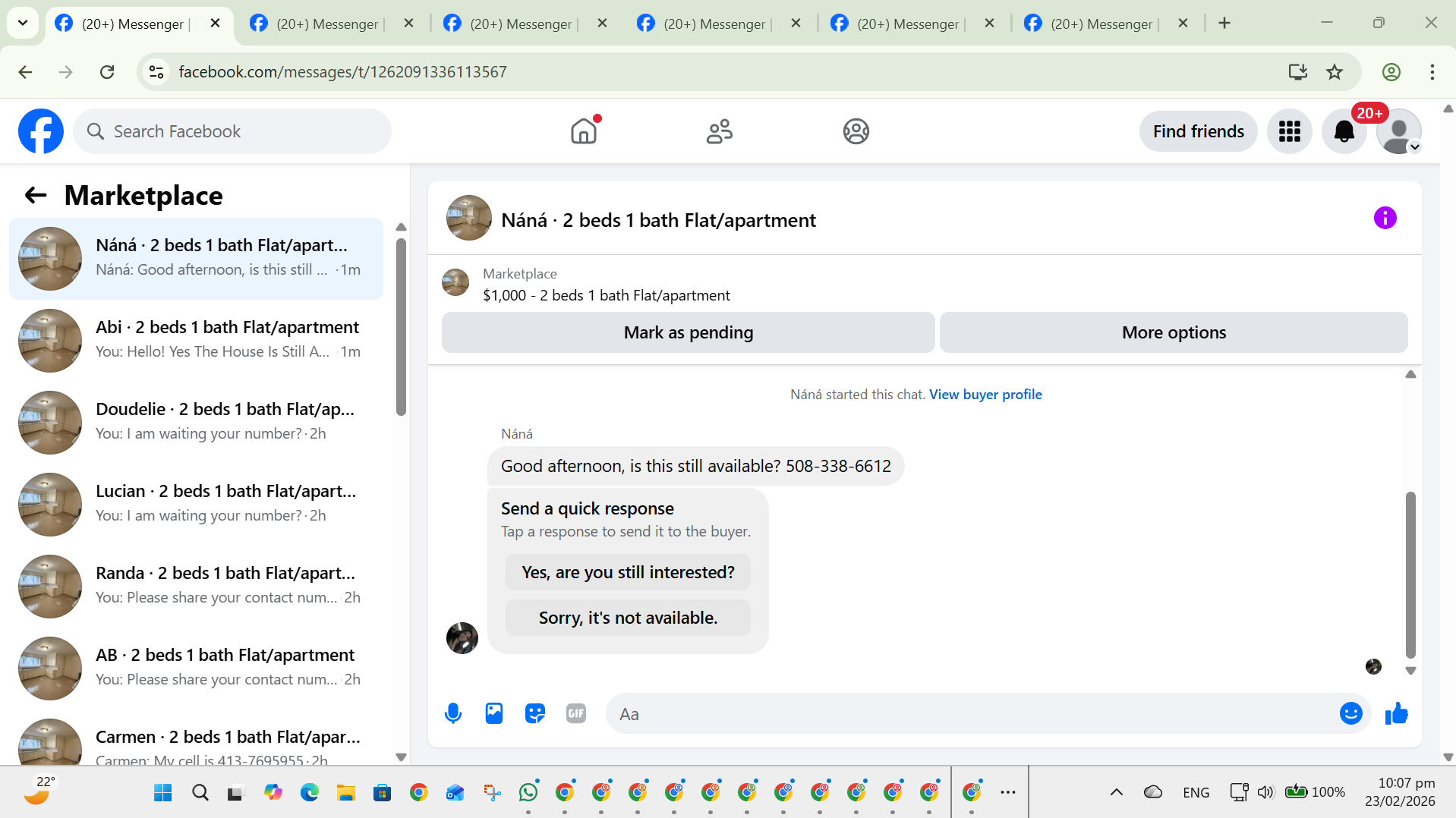Click the voice clip microphone icon
Screen dimensions: 1456x818
click(x=453, y=713)
